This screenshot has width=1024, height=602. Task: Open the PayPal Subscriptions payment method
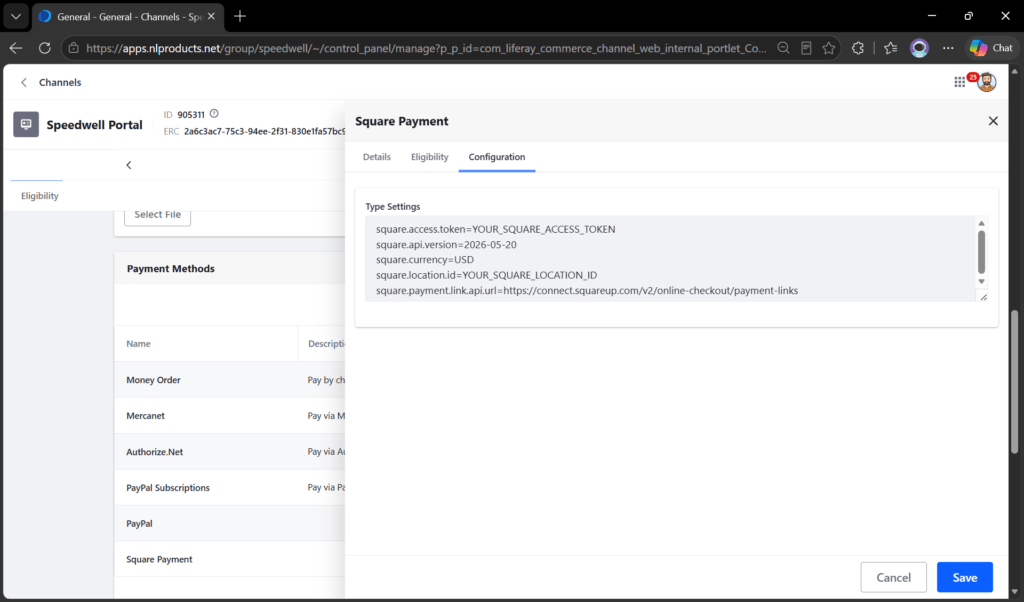click(x=168, y=488)
